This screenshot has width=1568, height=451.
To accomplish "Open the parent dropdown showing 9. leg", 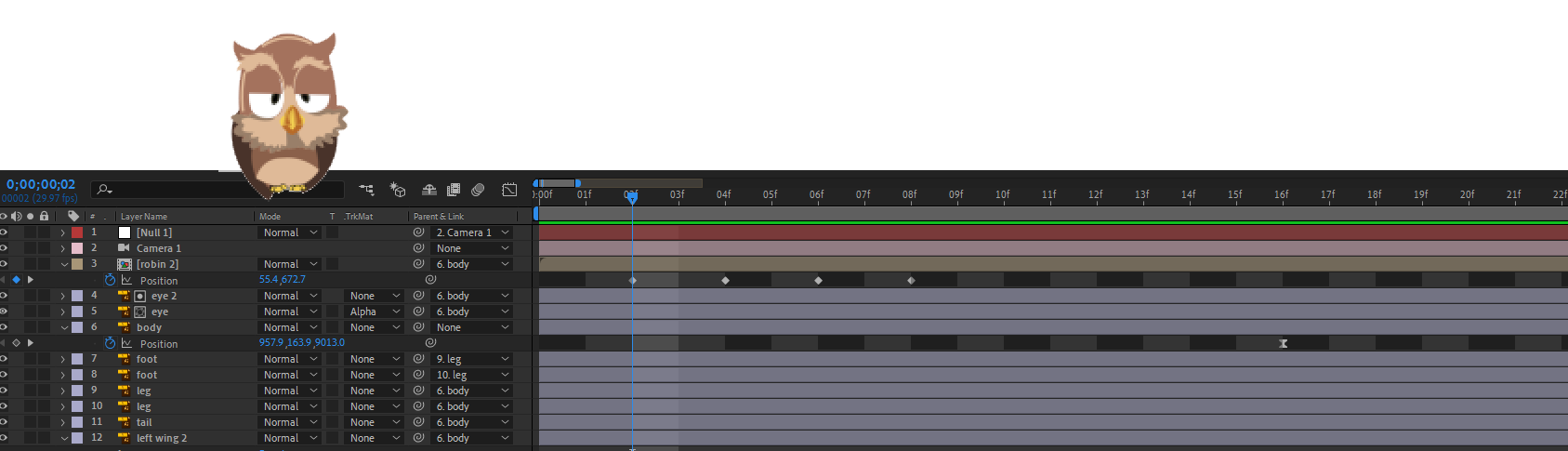I will tap(472, 359).
